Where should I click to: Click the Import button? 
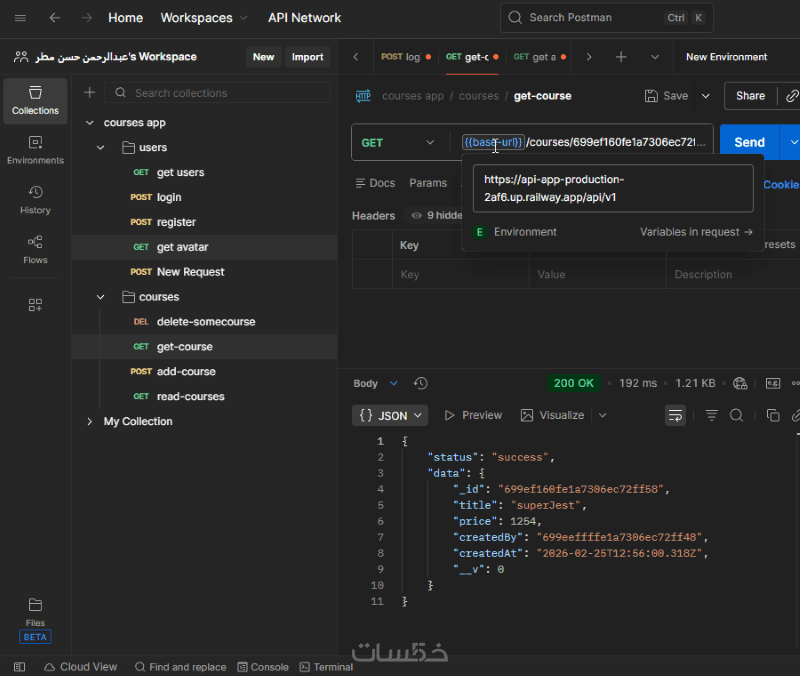pos(307,57)
